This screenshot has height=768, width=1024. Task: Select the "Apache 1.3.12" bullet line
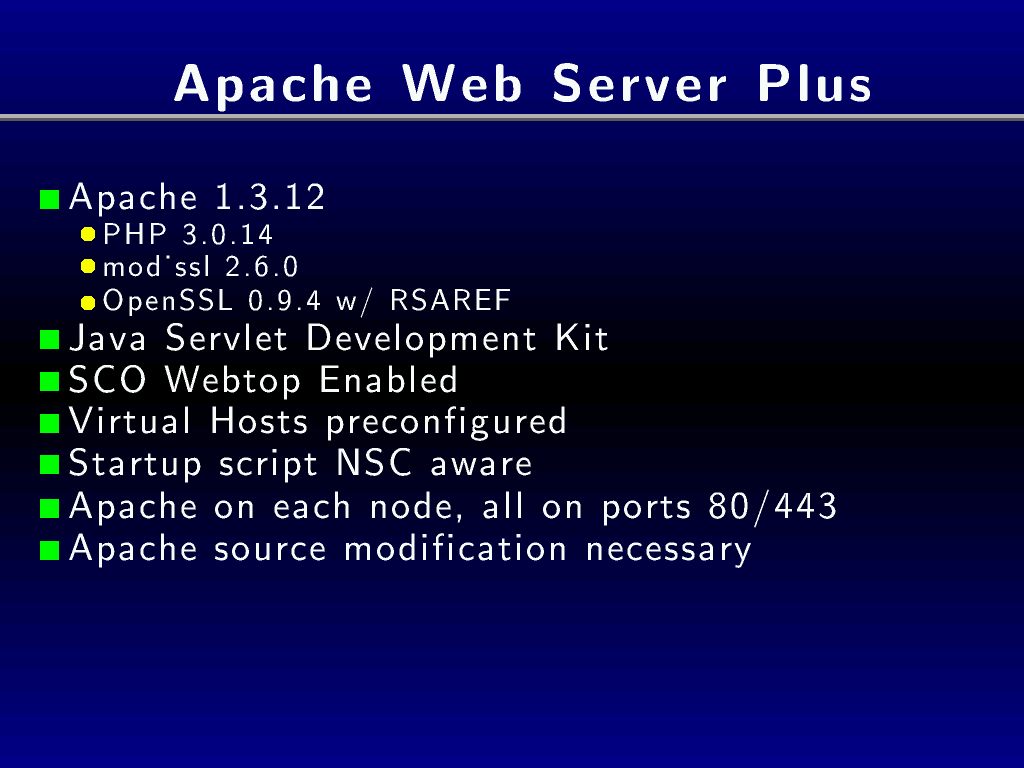pyautogui.click(x=197, y=197)
